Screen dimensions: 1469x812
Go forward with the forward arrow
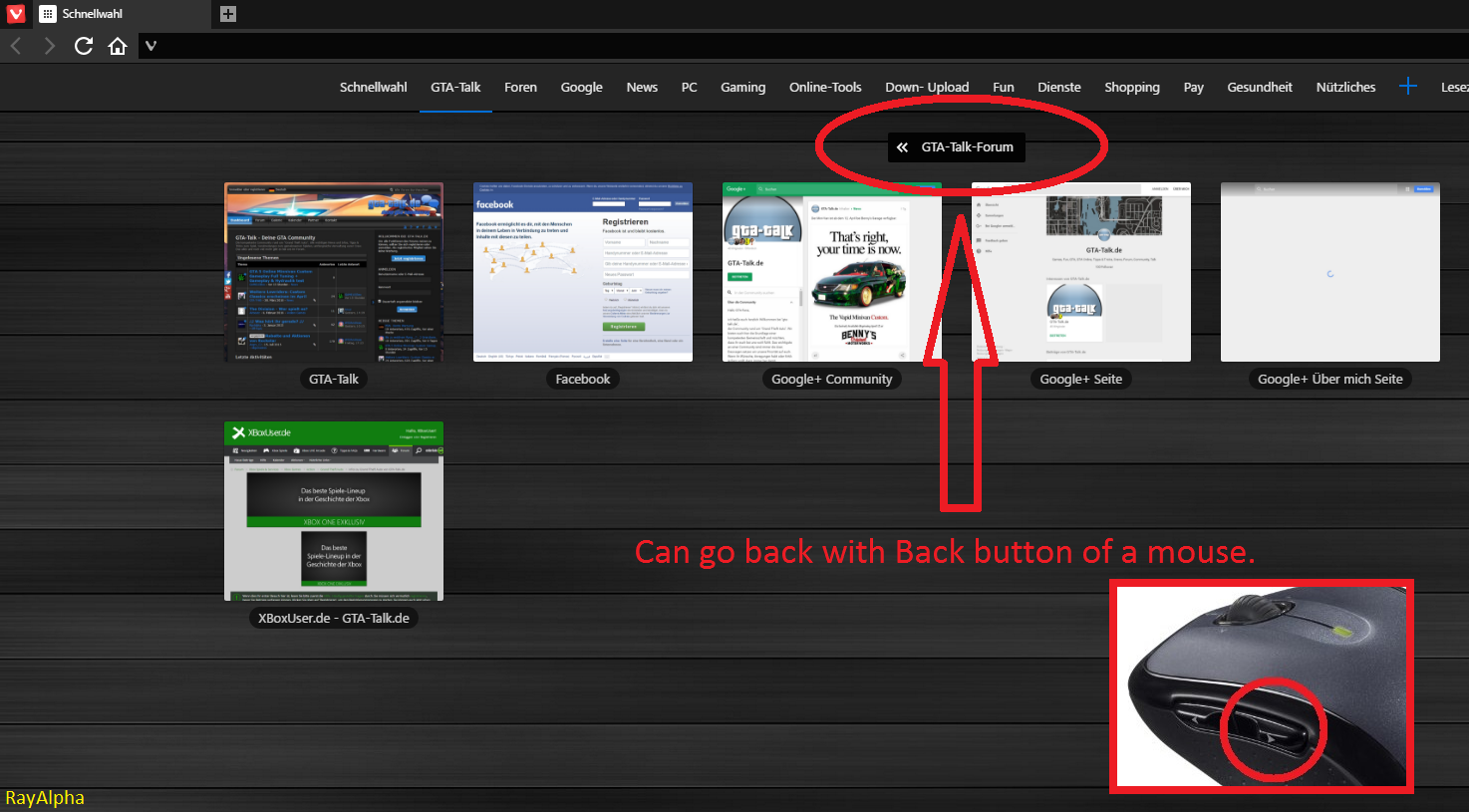pos(49,46)
